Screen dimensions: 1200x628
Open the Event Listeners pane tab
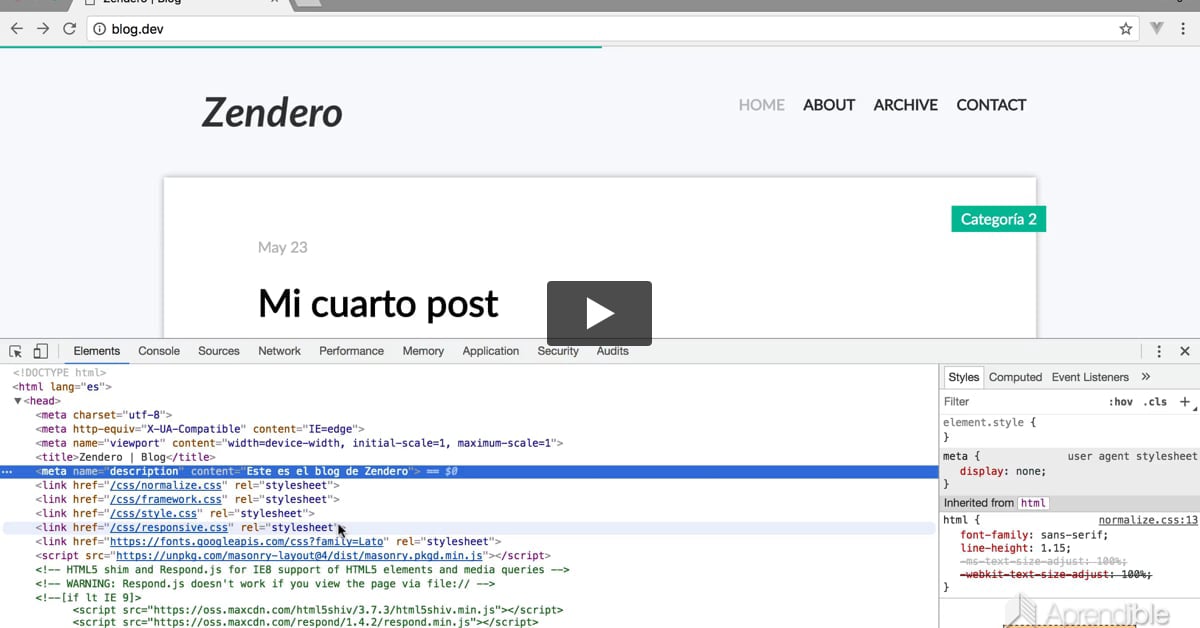pos(1090,377)
